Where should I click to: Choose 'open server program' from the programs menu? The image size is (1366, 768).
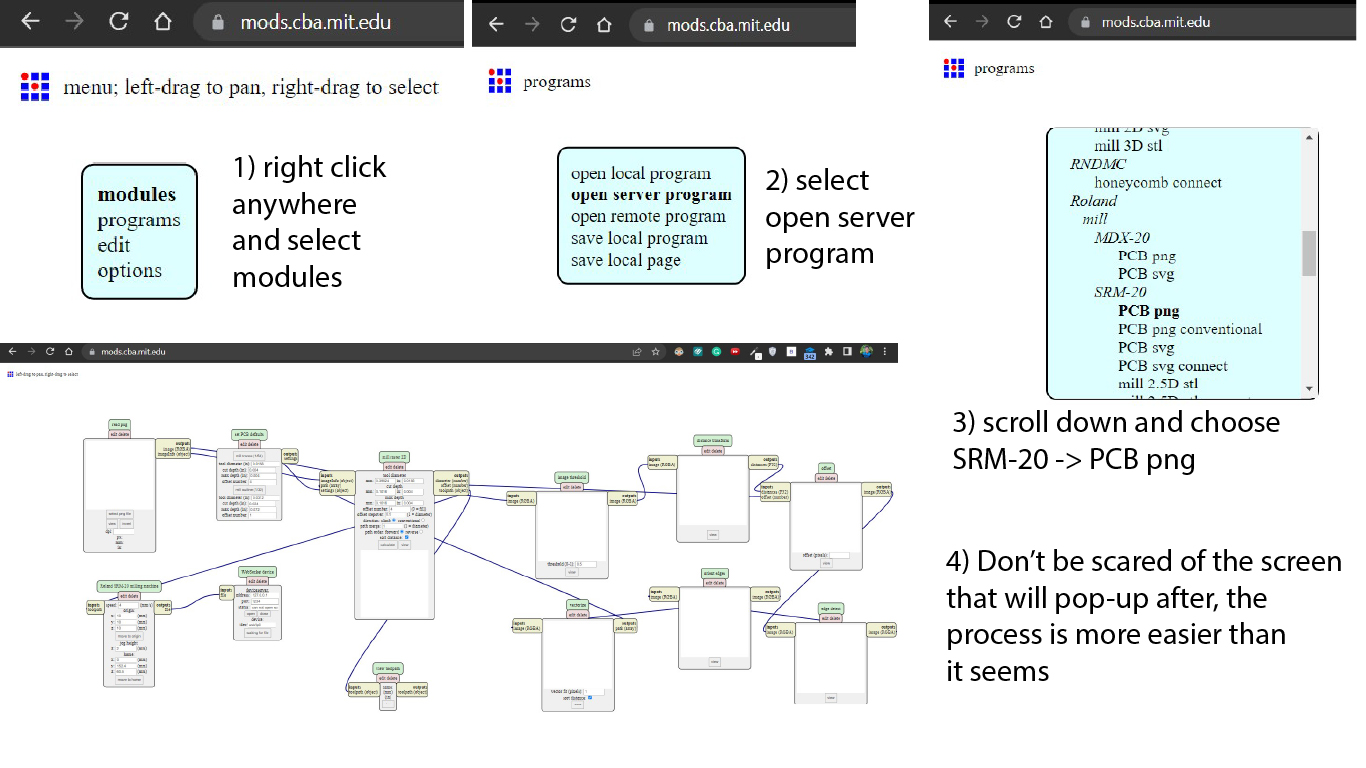coord(650,195)
